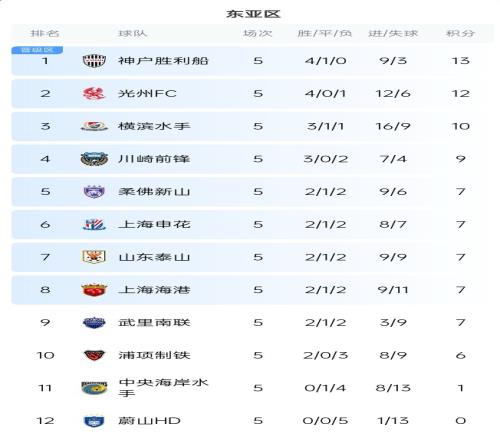The image size is (500, 440).
Task: Open the 上海申花 club crest
Action: click(94, 224)
